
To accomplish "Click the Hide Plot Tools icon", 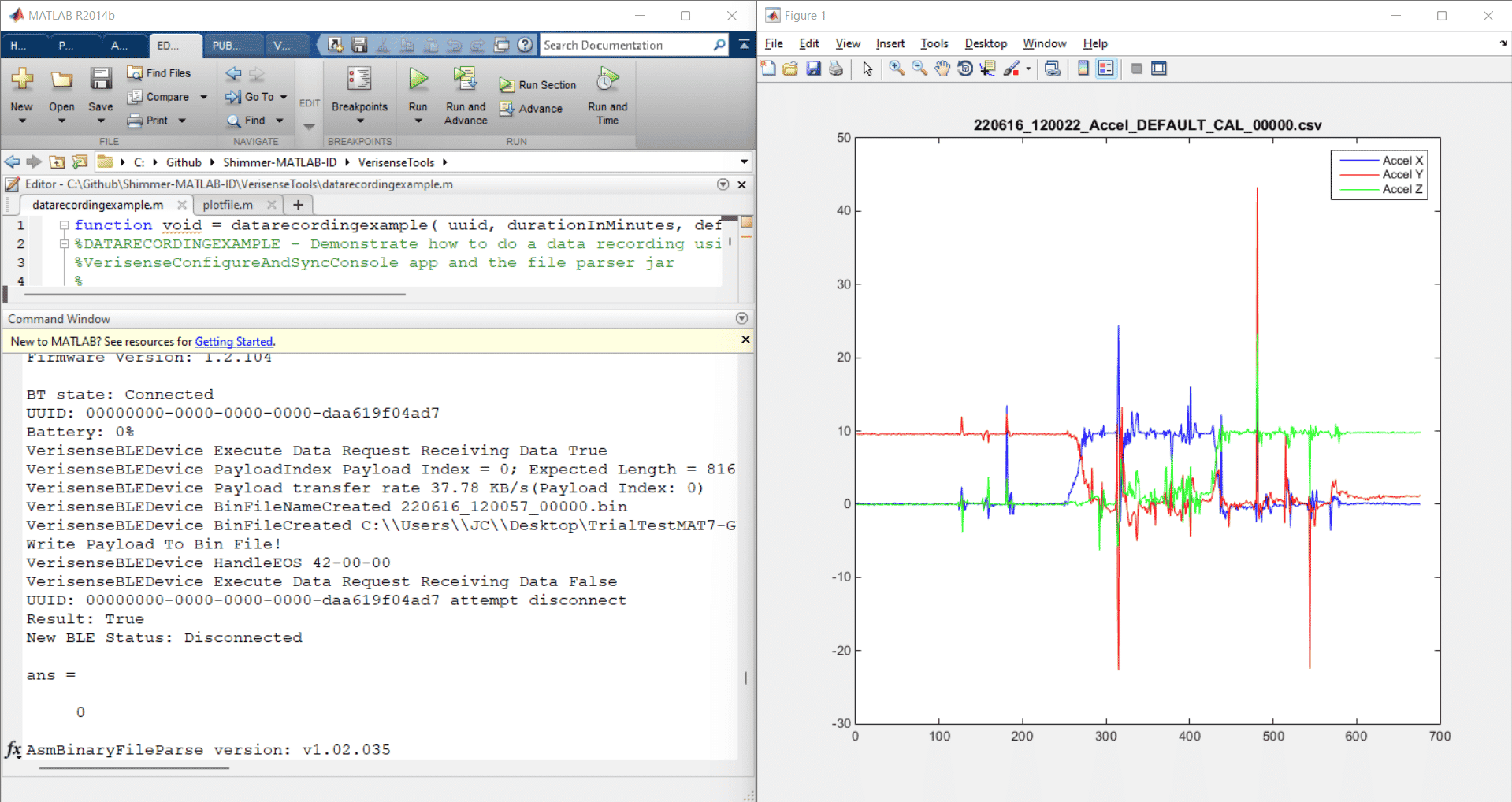I will tap(1136, 69).
